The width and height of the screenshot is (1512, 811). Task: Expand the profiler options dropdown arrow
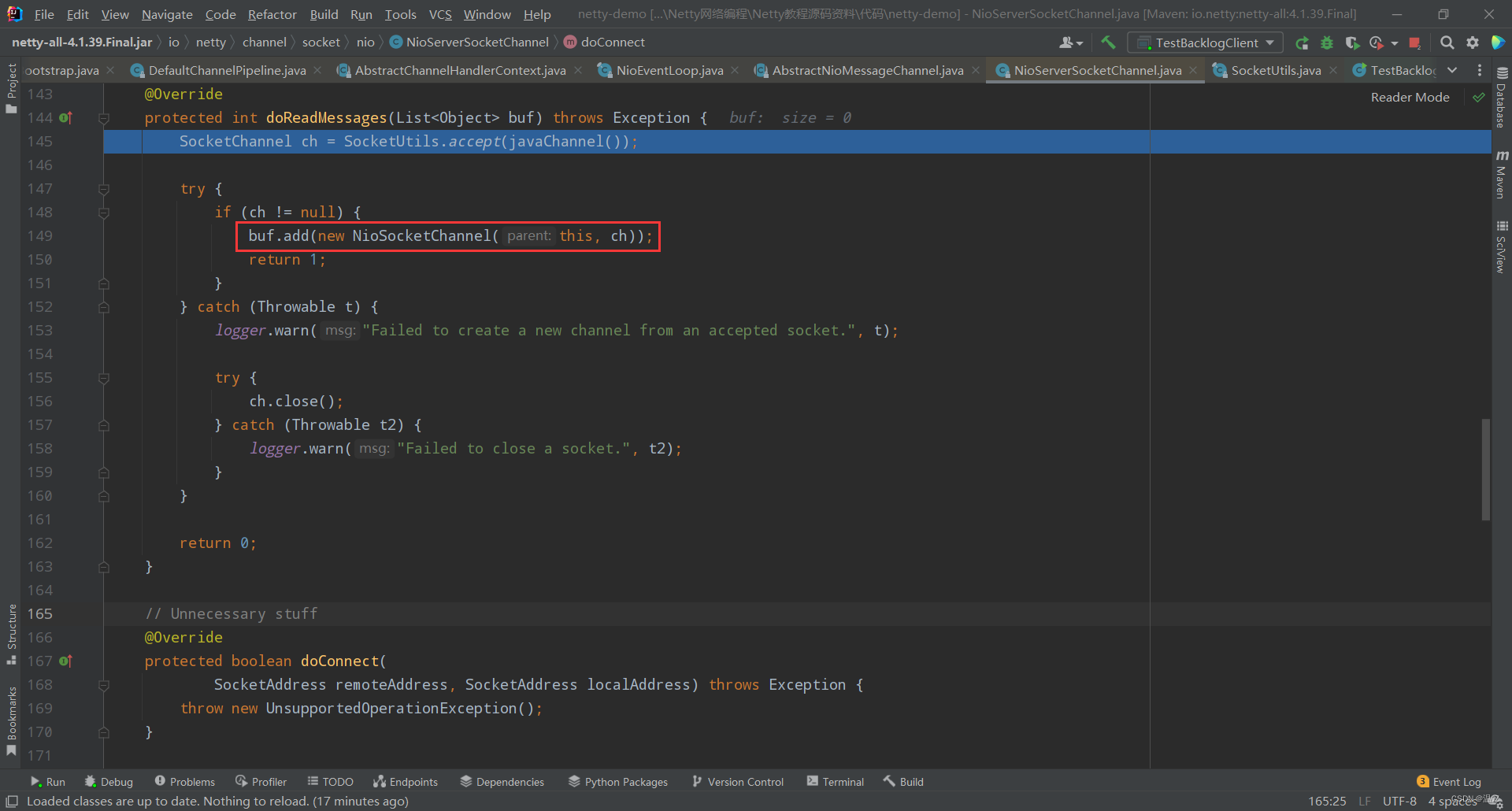coord(1395,43)
